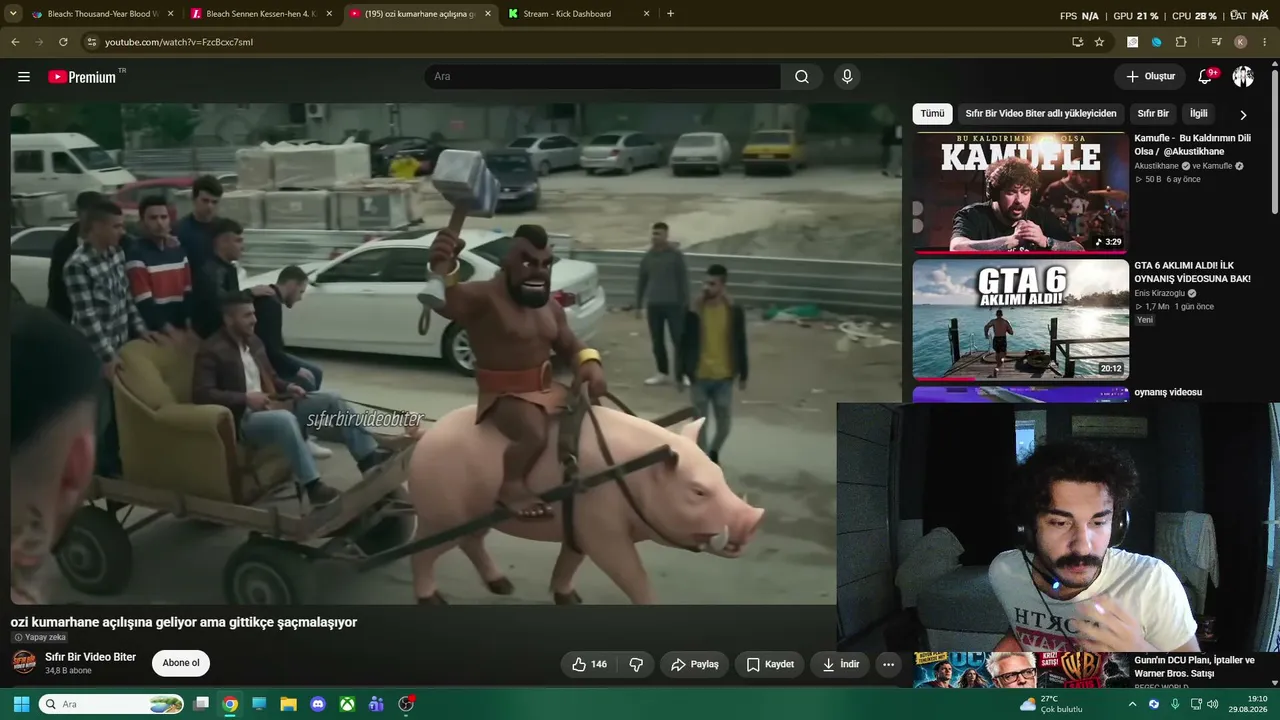Open the Chrome extensions puzzle icon
The width and height of the screenshot is (1280, 720).
[x=1181, y=42]
